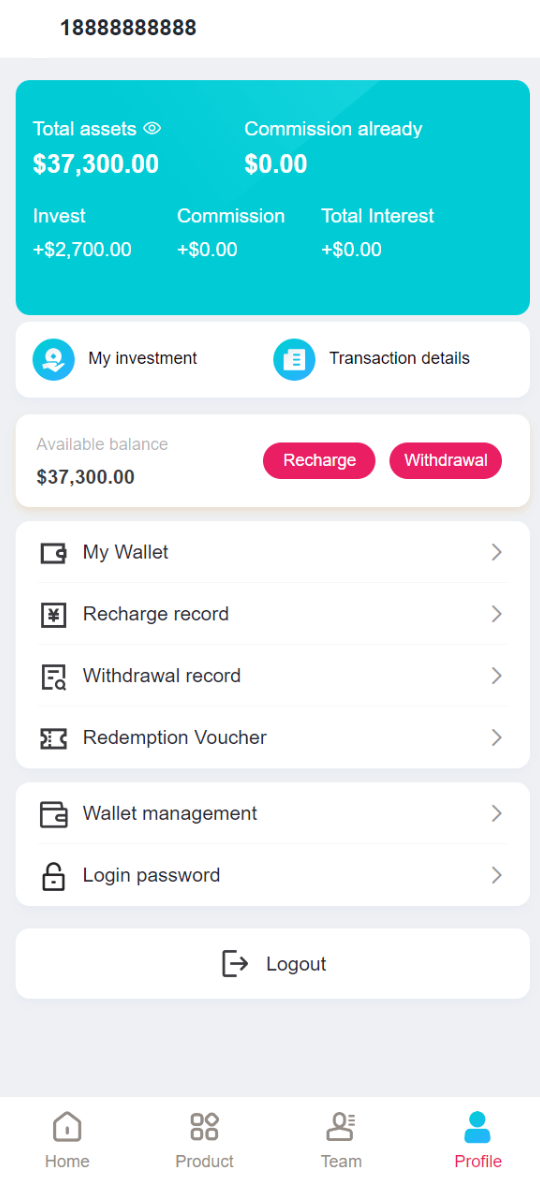This screenshot has height=1179, width=540.
Task: Tap the pink Withdrawal button
Action: 445,460
